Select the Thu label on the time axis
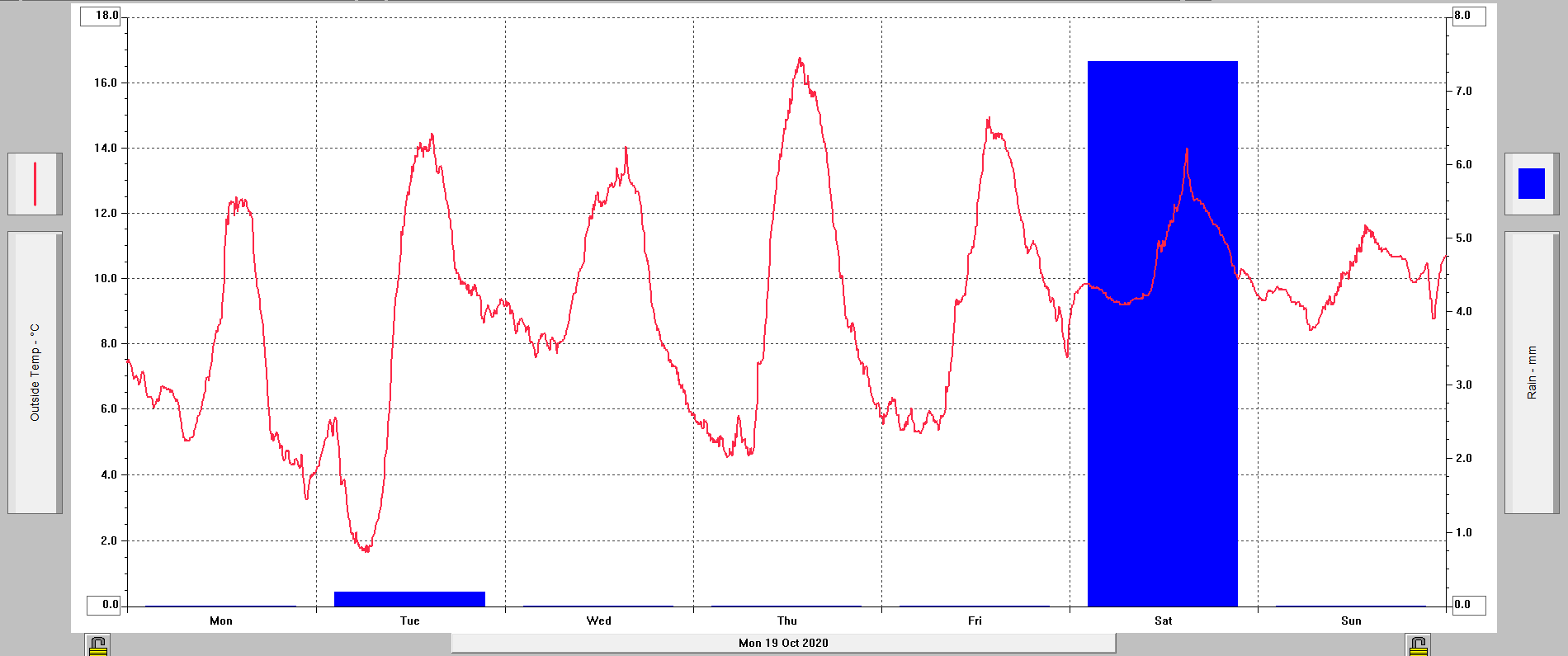 pos(787,621)
